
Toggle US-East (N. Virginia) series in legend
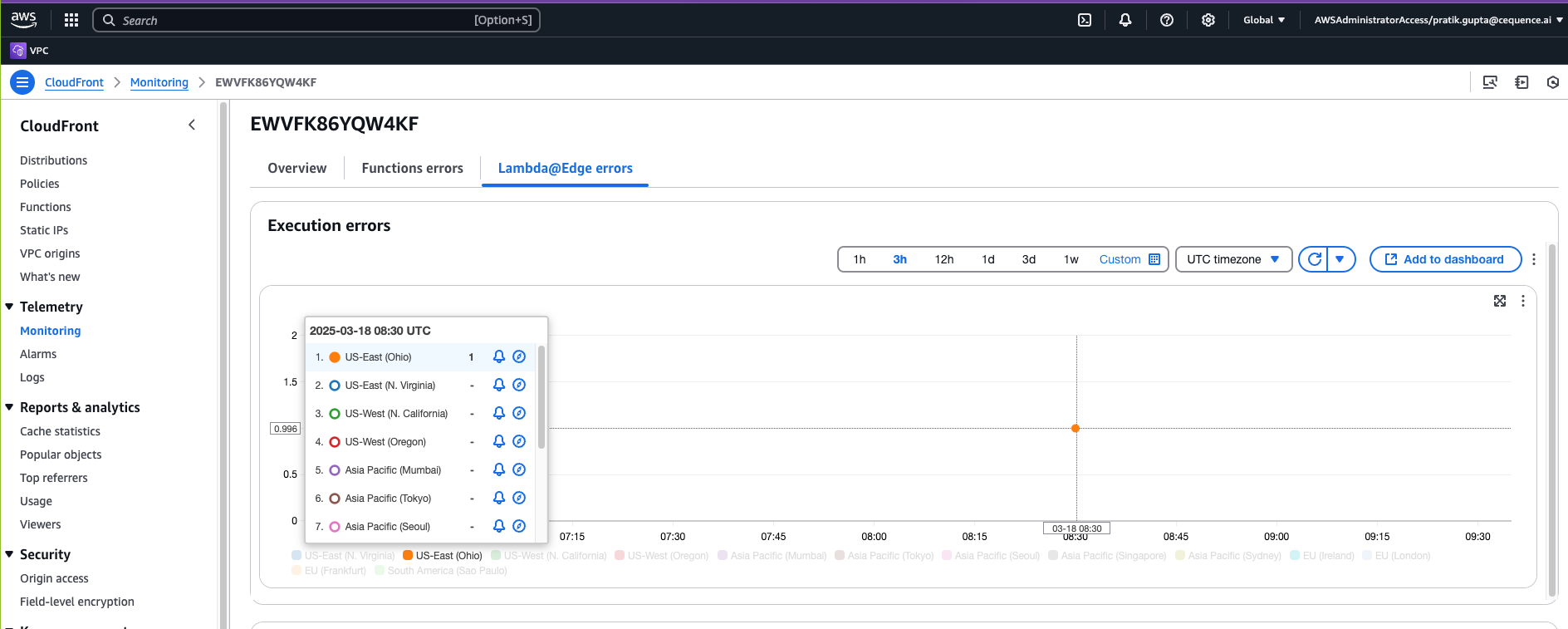[343, 556]
